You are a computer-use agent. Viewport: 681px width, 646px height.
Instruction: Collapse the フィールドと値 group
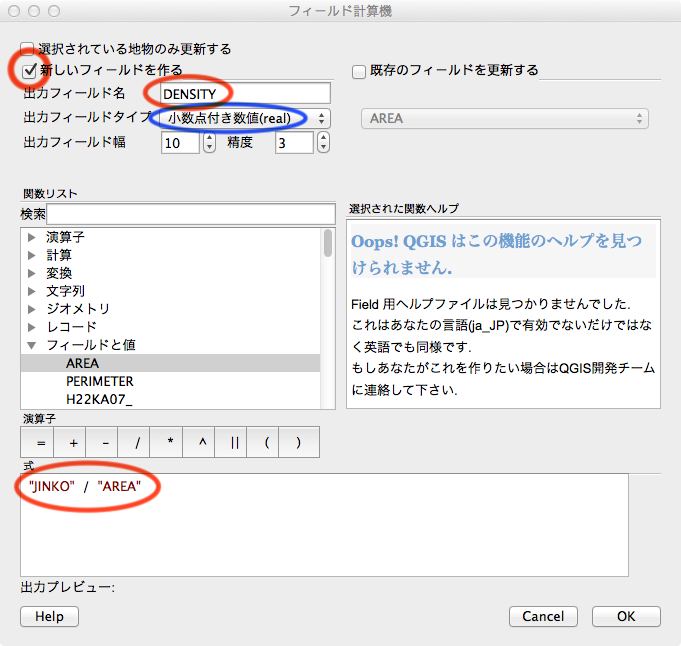click(x=32, y=345)
